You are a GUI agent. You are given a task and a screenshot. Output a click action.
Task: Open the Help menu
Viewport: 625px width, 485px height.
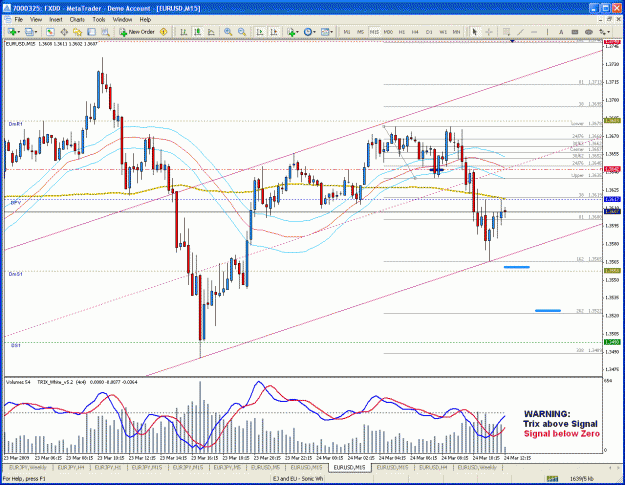pyautogui.click(x=145, y=20)
